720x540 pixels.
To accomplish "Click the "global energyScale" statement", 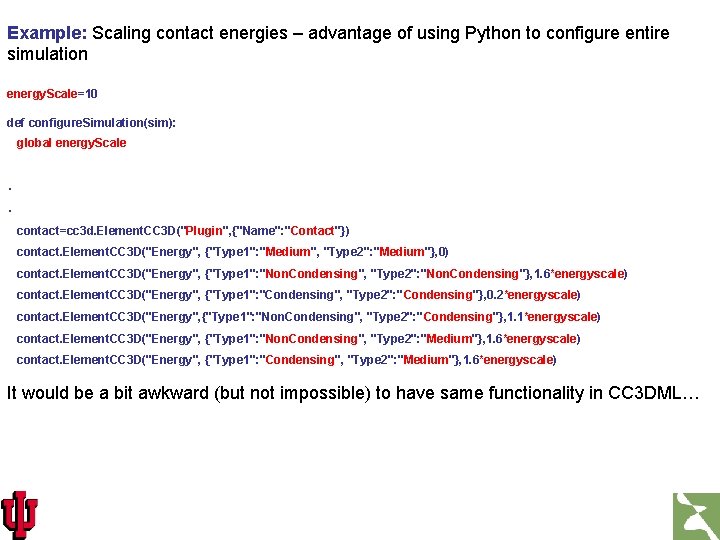I will point(71,143).
